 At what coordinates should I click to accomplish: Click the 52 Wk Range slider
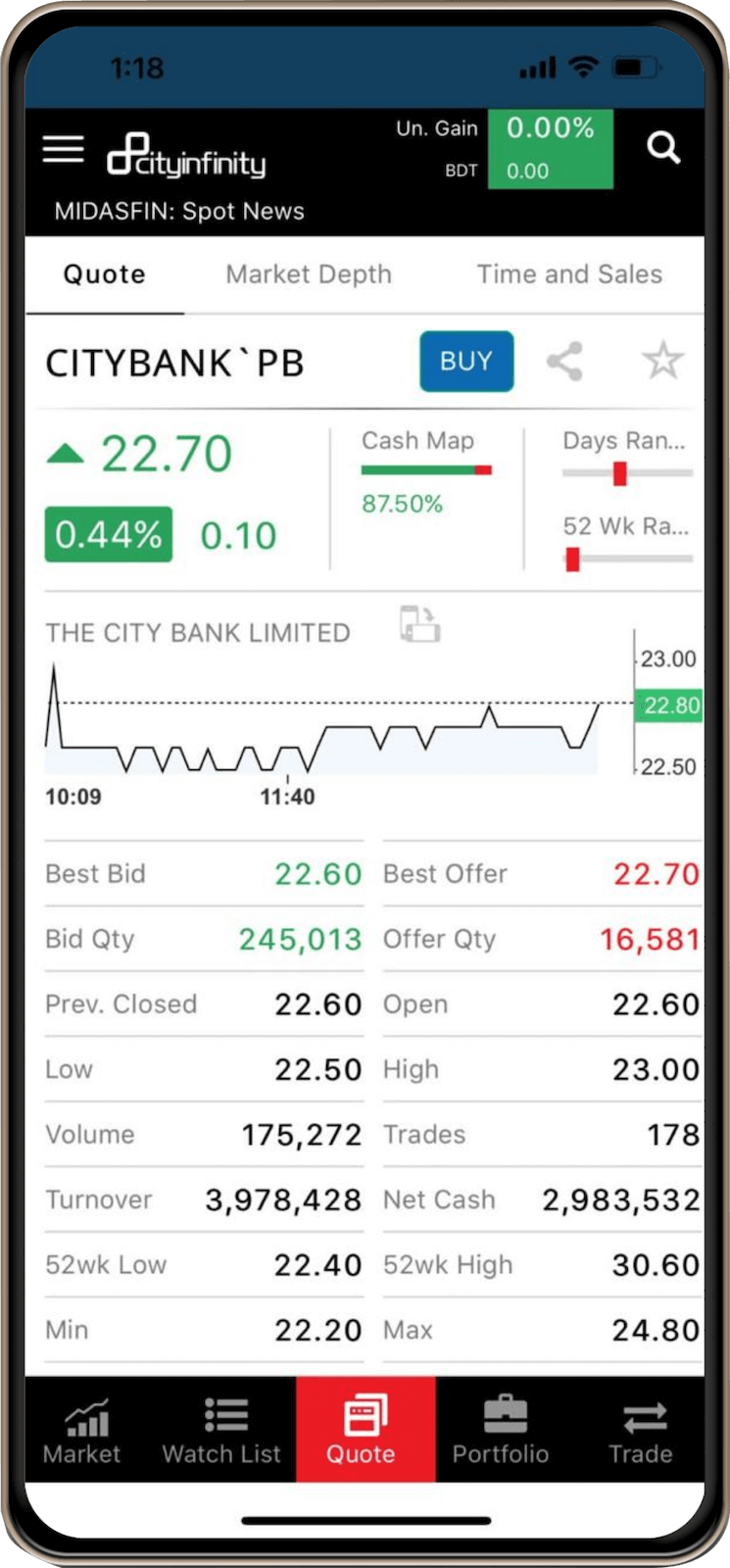pos(627,560)
